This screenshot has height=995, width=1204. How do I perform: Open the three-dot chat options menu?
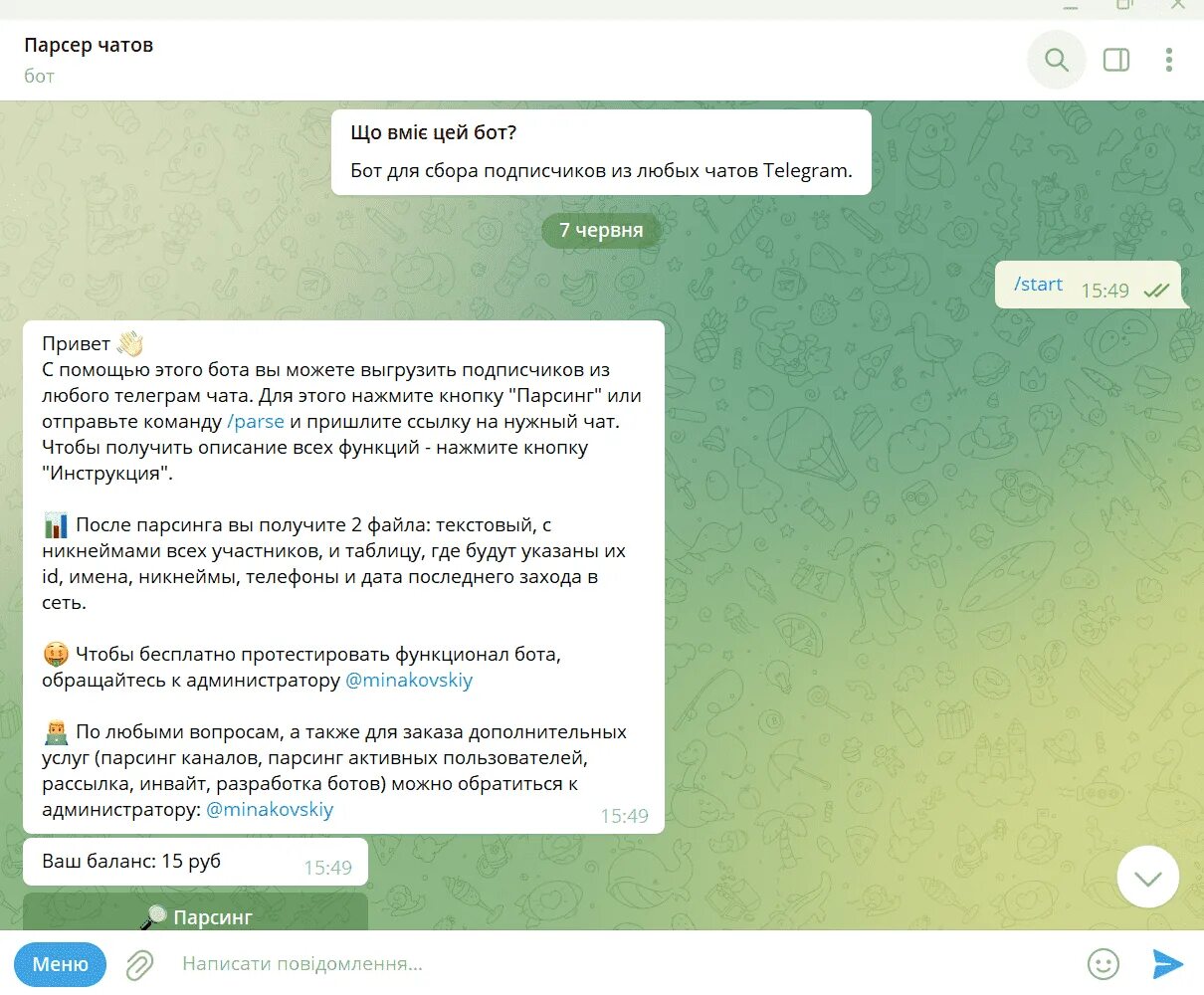pos(1169,61)
